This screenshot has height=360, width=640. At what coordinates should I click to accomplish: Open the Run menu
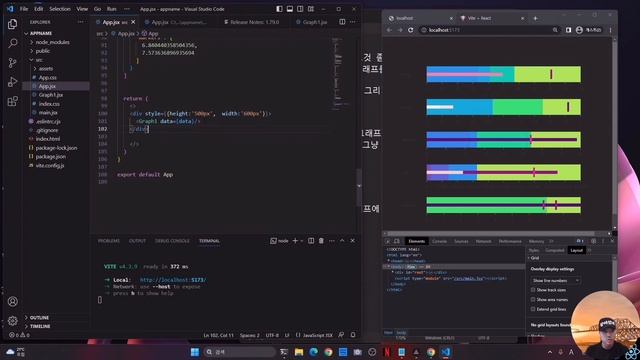(x=111, y=9)
